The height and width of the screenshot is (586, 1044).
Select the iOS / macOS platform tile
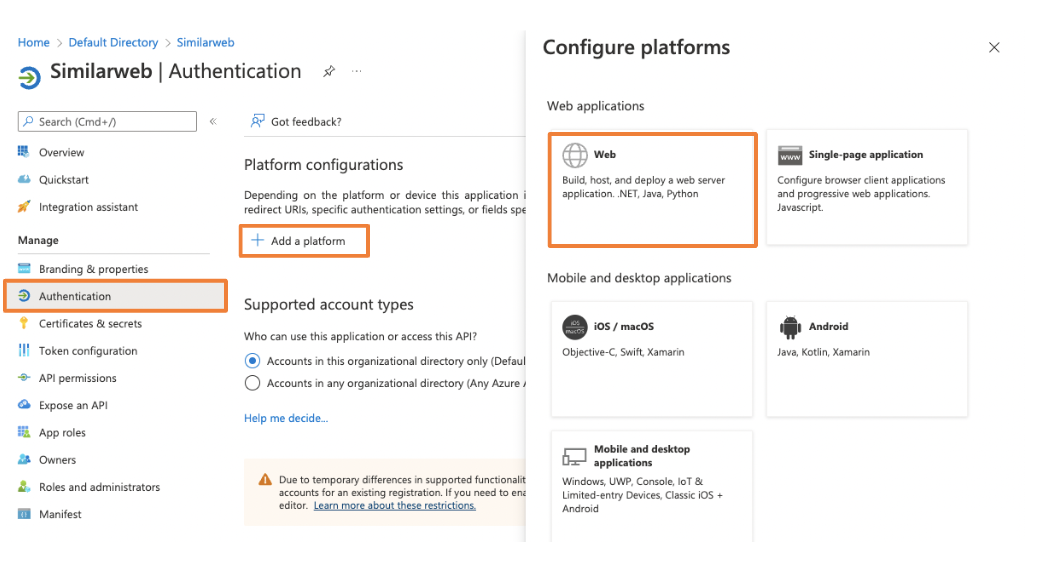click(x=652, y=358)
